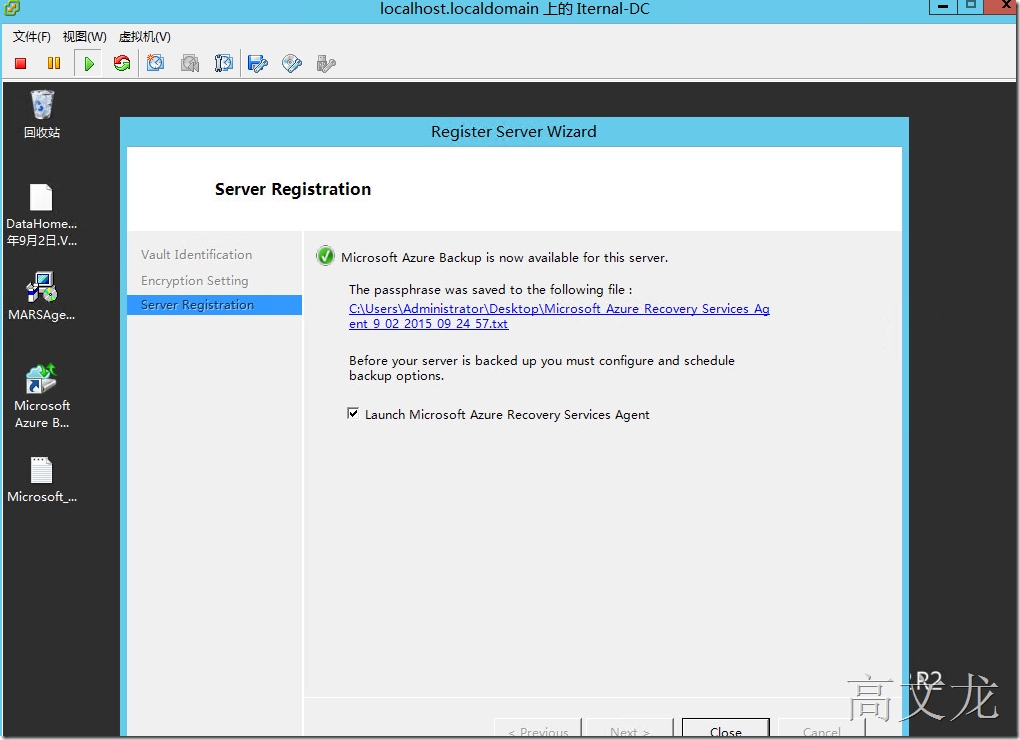Open the saved passphrase file path link
The image size is (1020, 740).
click(559, 316)
